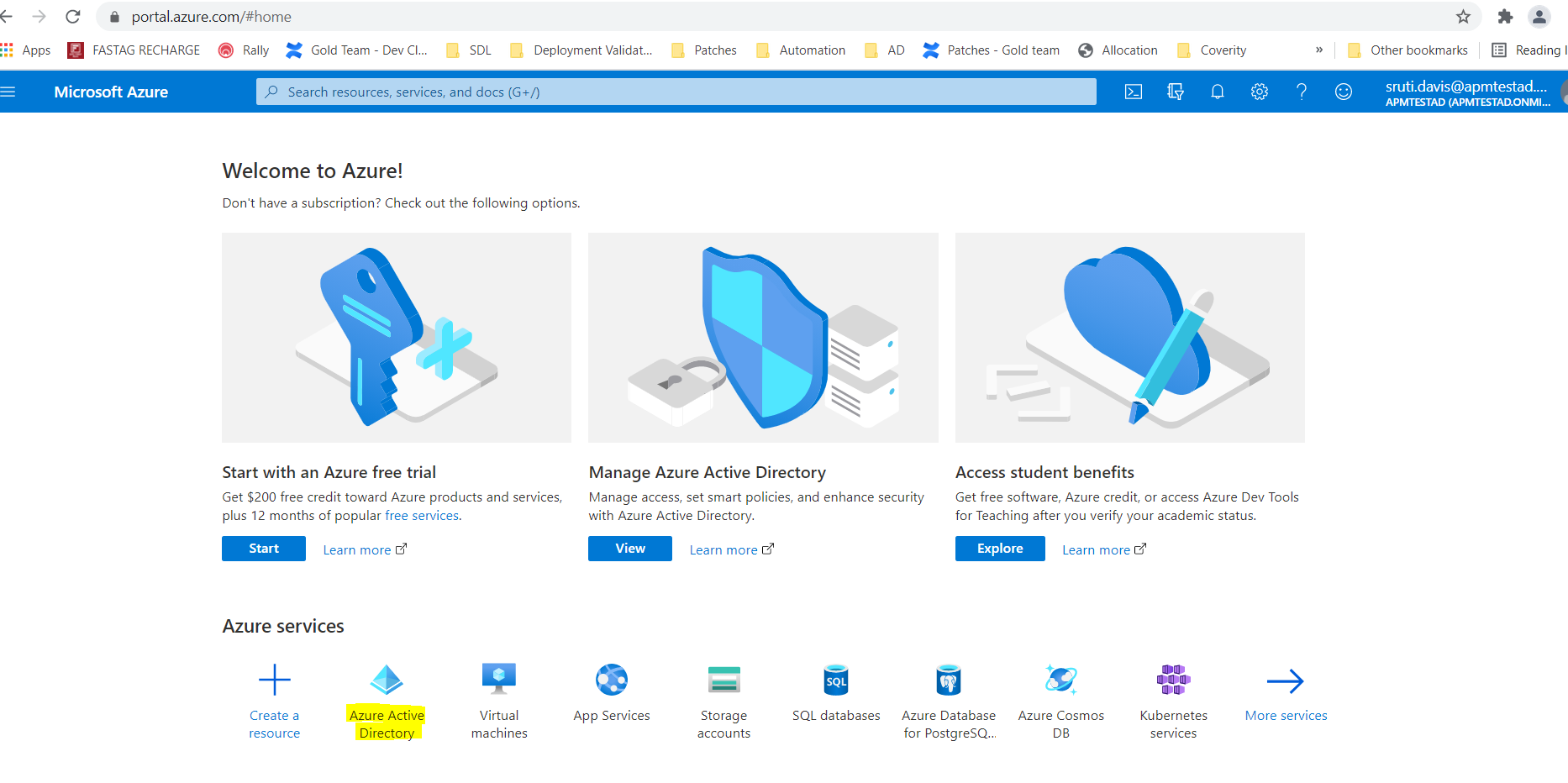Open Azure Database for PostgreSQL icon

pyautogui.click(x=949, y=680)
